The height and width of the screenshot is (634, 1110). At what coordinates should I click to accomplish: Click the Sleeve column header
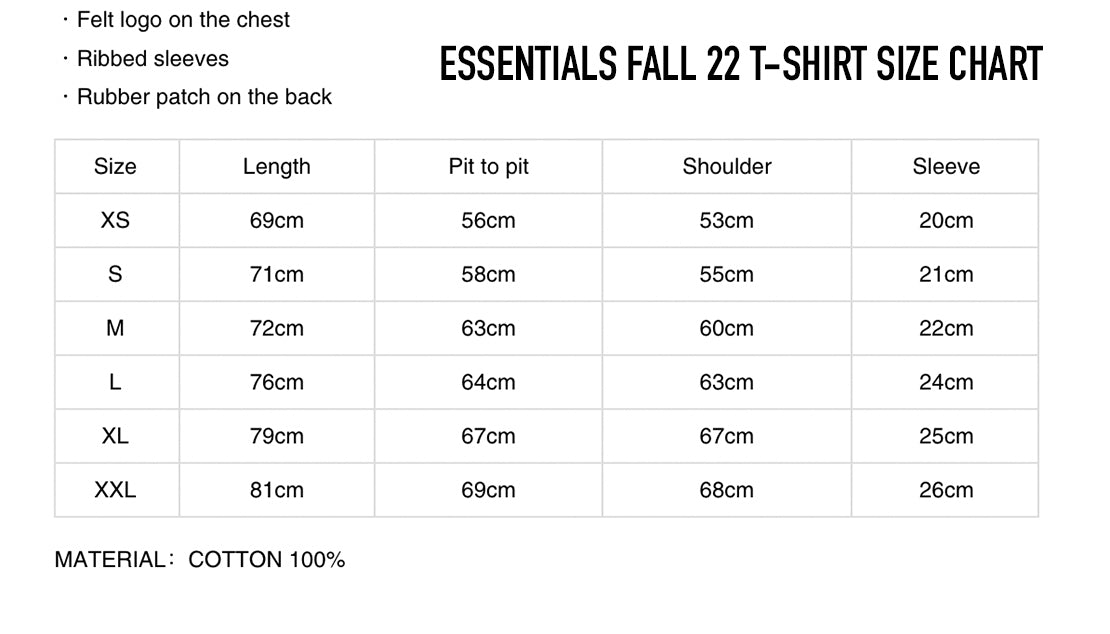946,167
